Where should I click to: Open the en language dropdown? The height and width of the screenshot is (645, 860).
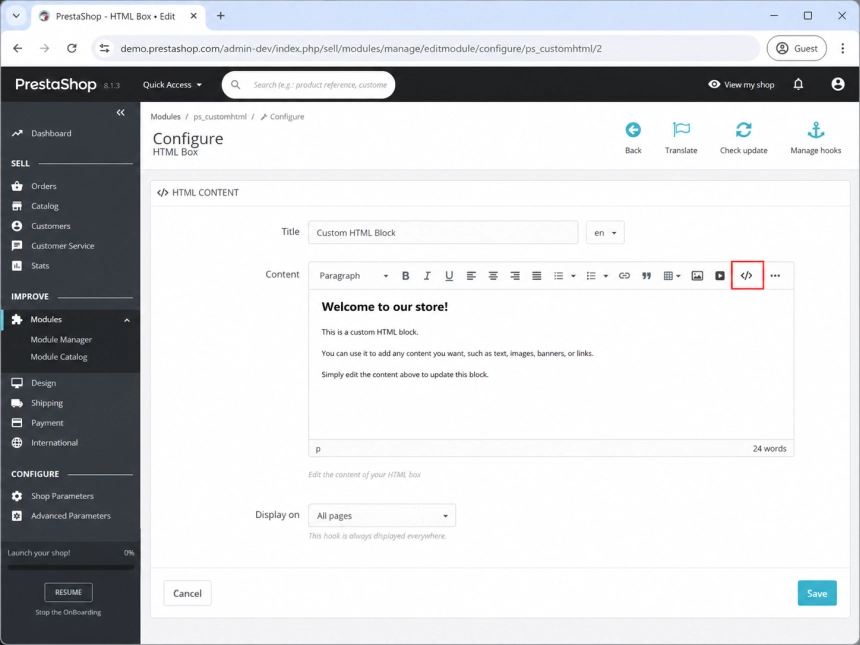coord(605,233)
